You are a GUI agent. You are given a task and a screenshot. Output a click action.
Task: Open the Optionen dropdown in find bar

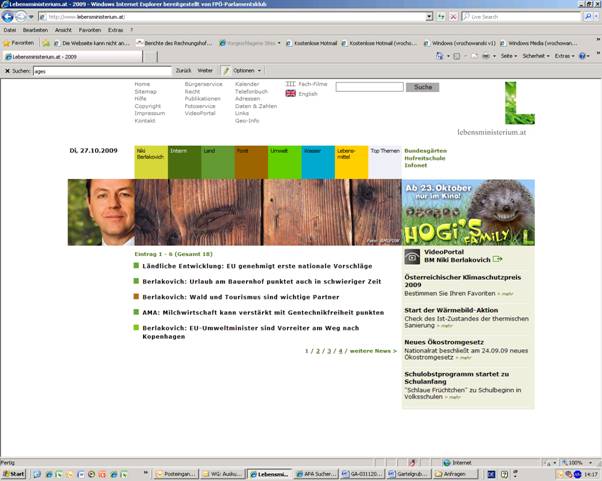coord(241,71)
